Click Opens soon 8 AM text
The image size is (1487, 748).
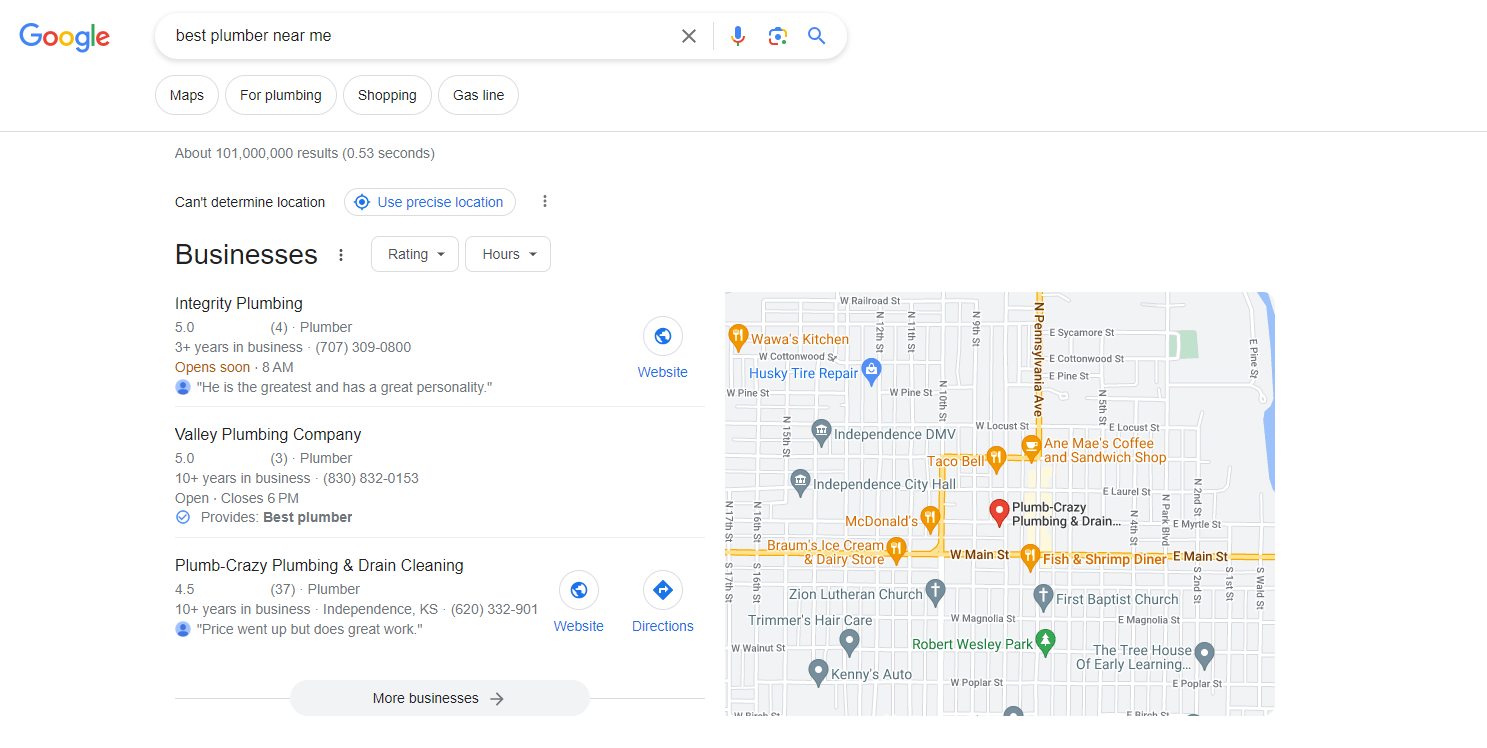click(234, 367)
